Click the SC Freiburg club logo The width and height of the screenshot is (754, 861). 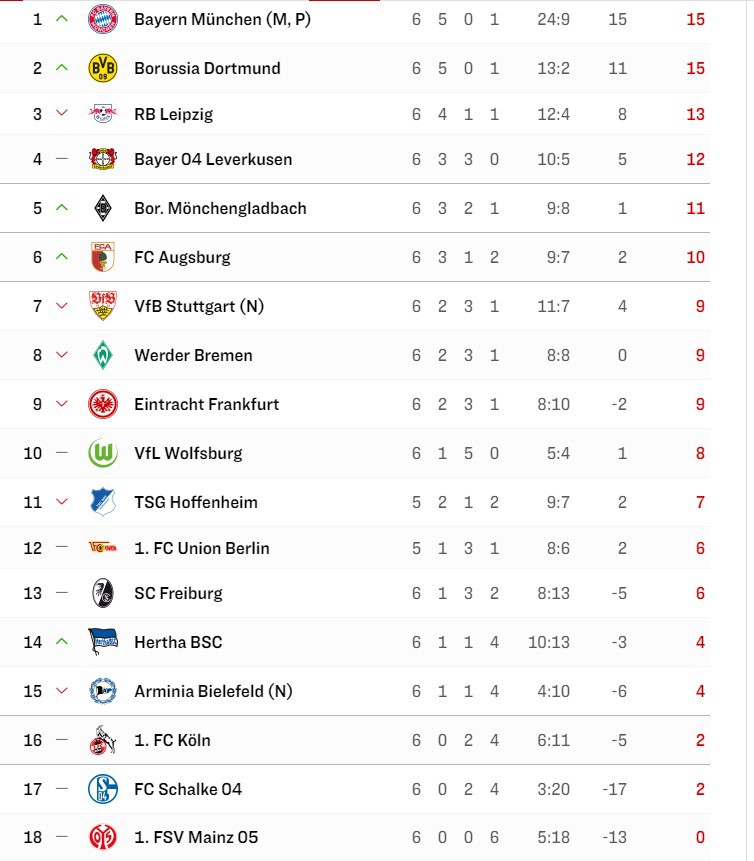(x=103, y=593)
